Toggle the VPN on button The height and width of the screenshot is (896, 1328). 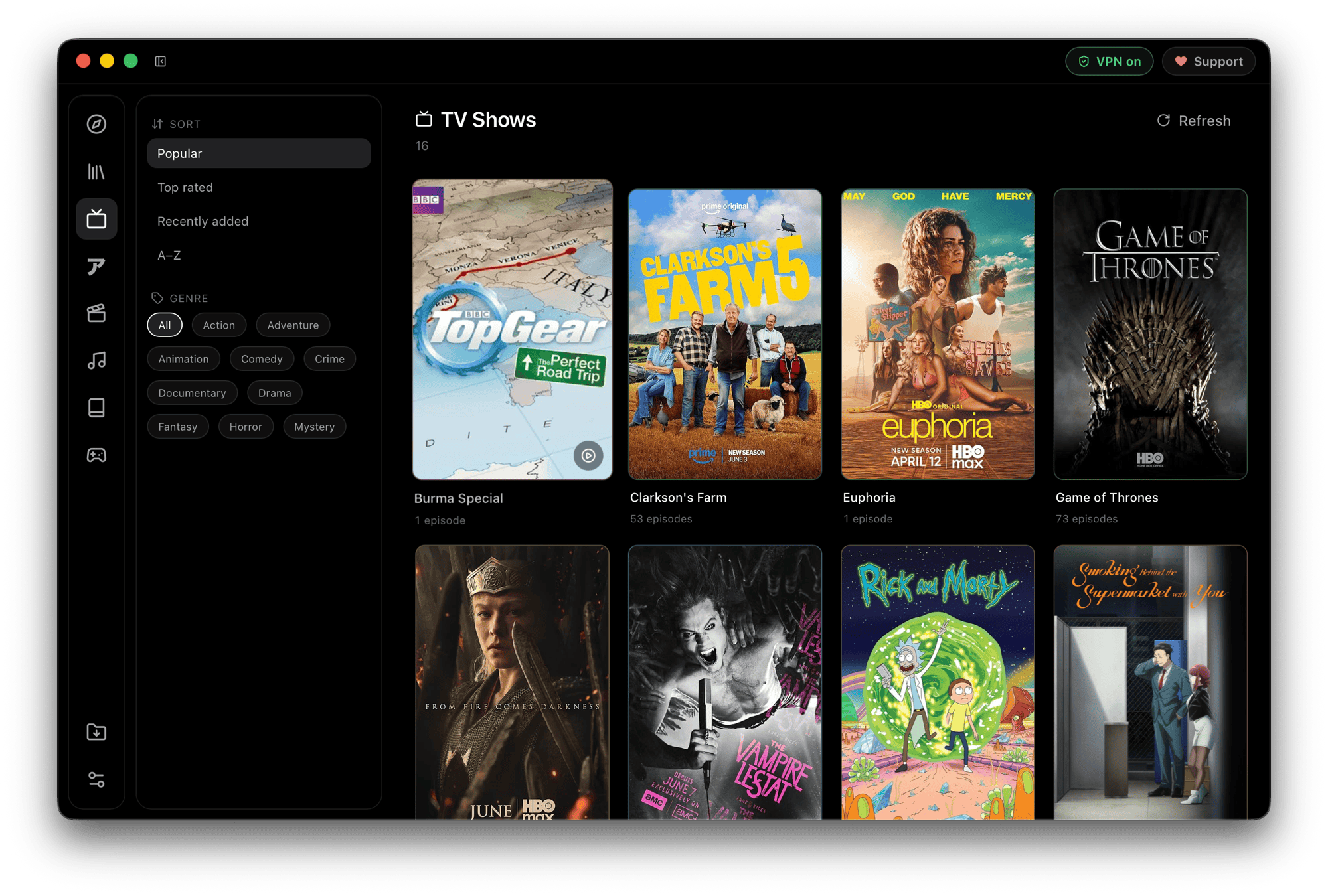coord(1109,61)
